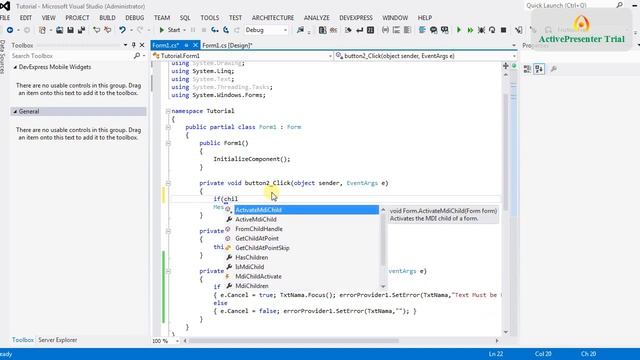Click the Save floppy disk icon
Viewport: 640px width, 360px height.
pyautogui.click(x=71, y=30)
